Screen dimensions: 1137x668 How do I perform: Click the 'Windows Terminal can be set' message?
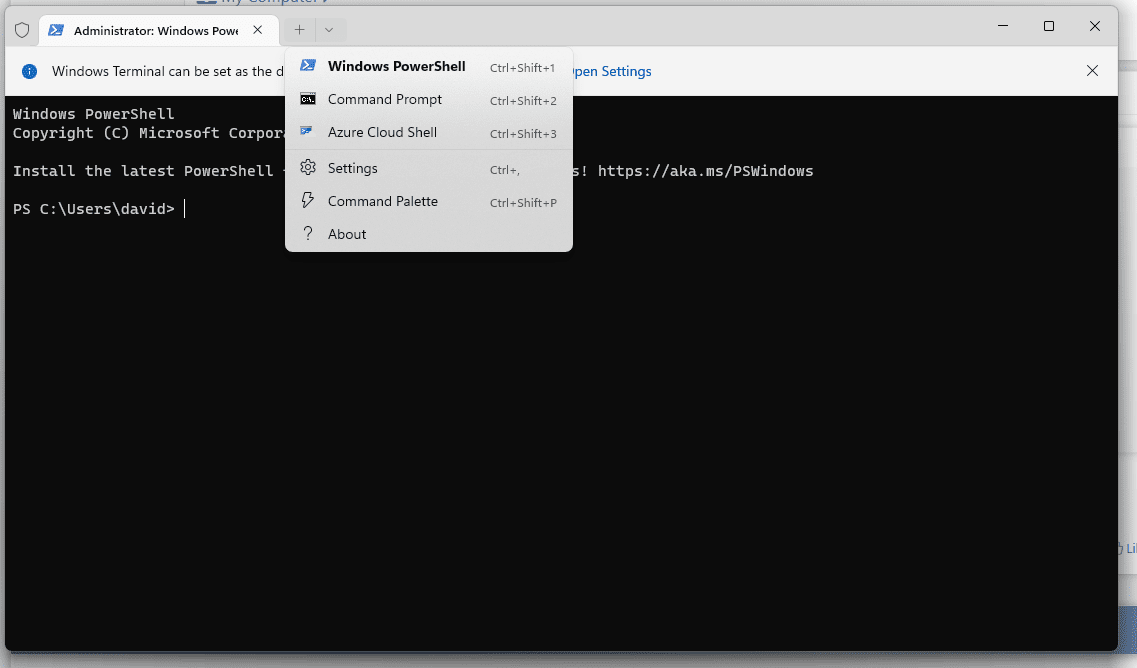(168, 71)
